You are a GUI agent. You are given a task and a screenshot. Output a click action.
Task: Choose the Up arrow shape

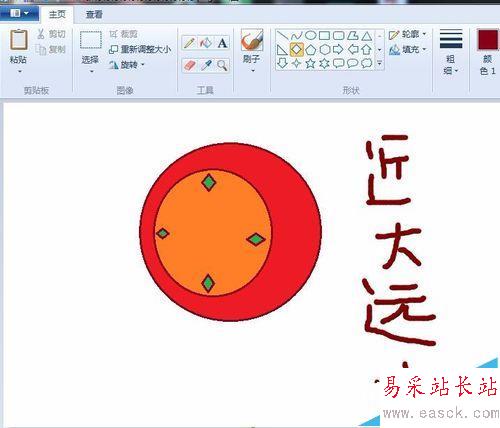[x=367, y=50]
